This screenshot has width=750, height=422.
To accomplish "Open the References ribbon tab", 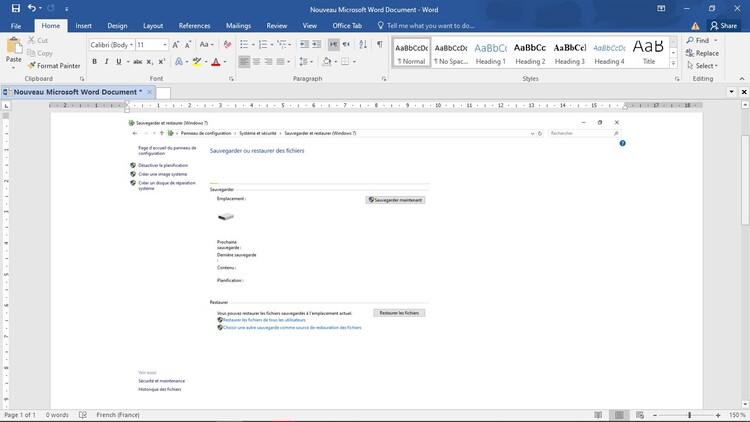I will [194, 25].
